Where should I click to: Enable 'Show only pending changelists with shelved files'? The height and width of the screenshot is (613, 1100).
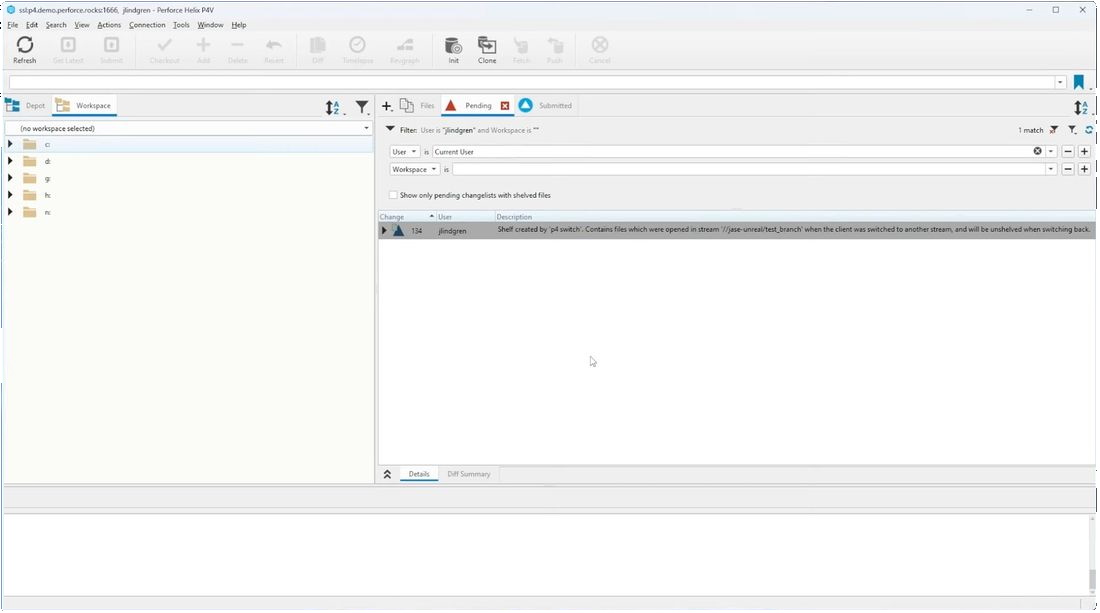pos(393,195)
